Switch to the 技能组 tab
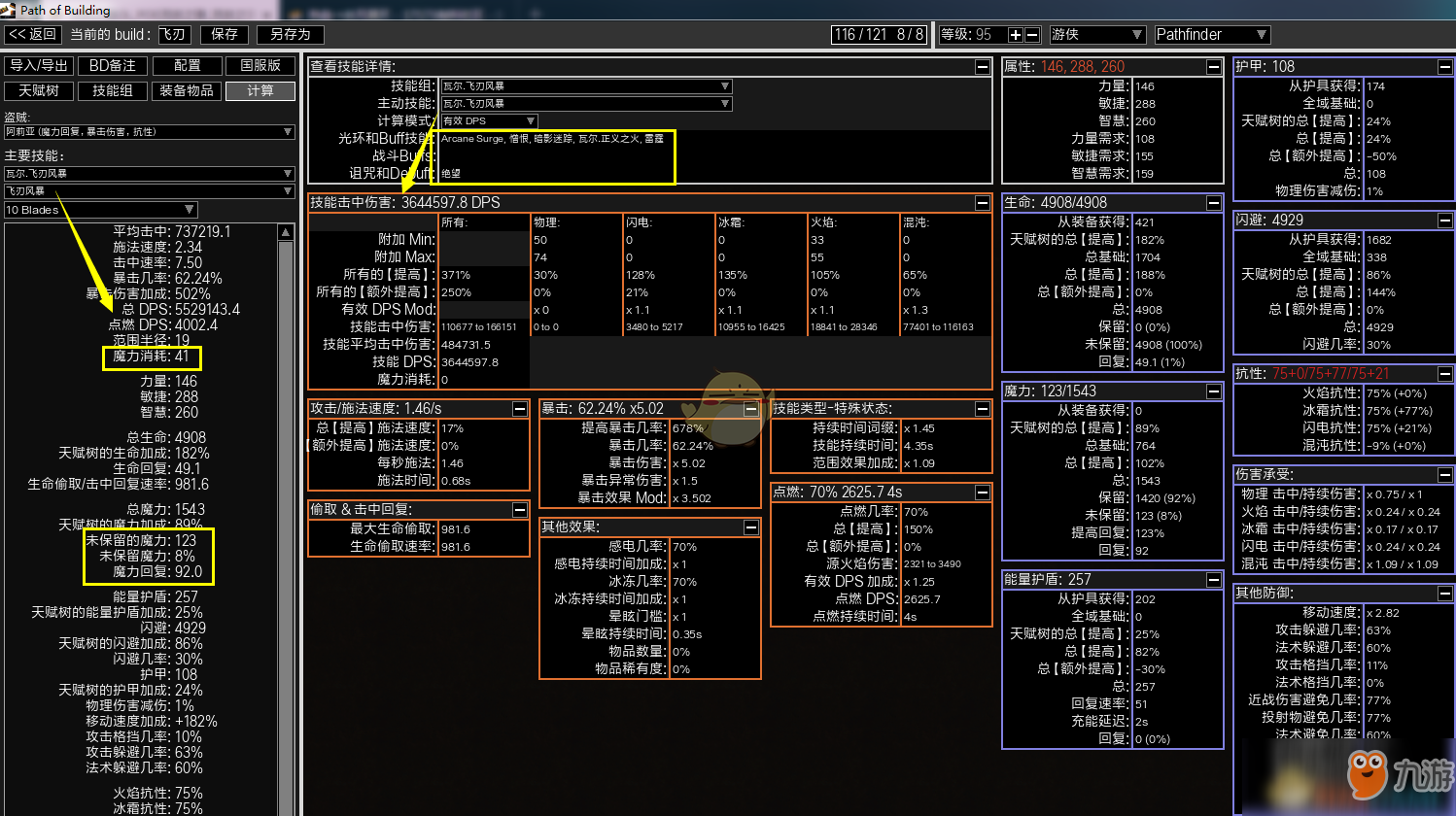1456x816 pixels. (113, 90)
